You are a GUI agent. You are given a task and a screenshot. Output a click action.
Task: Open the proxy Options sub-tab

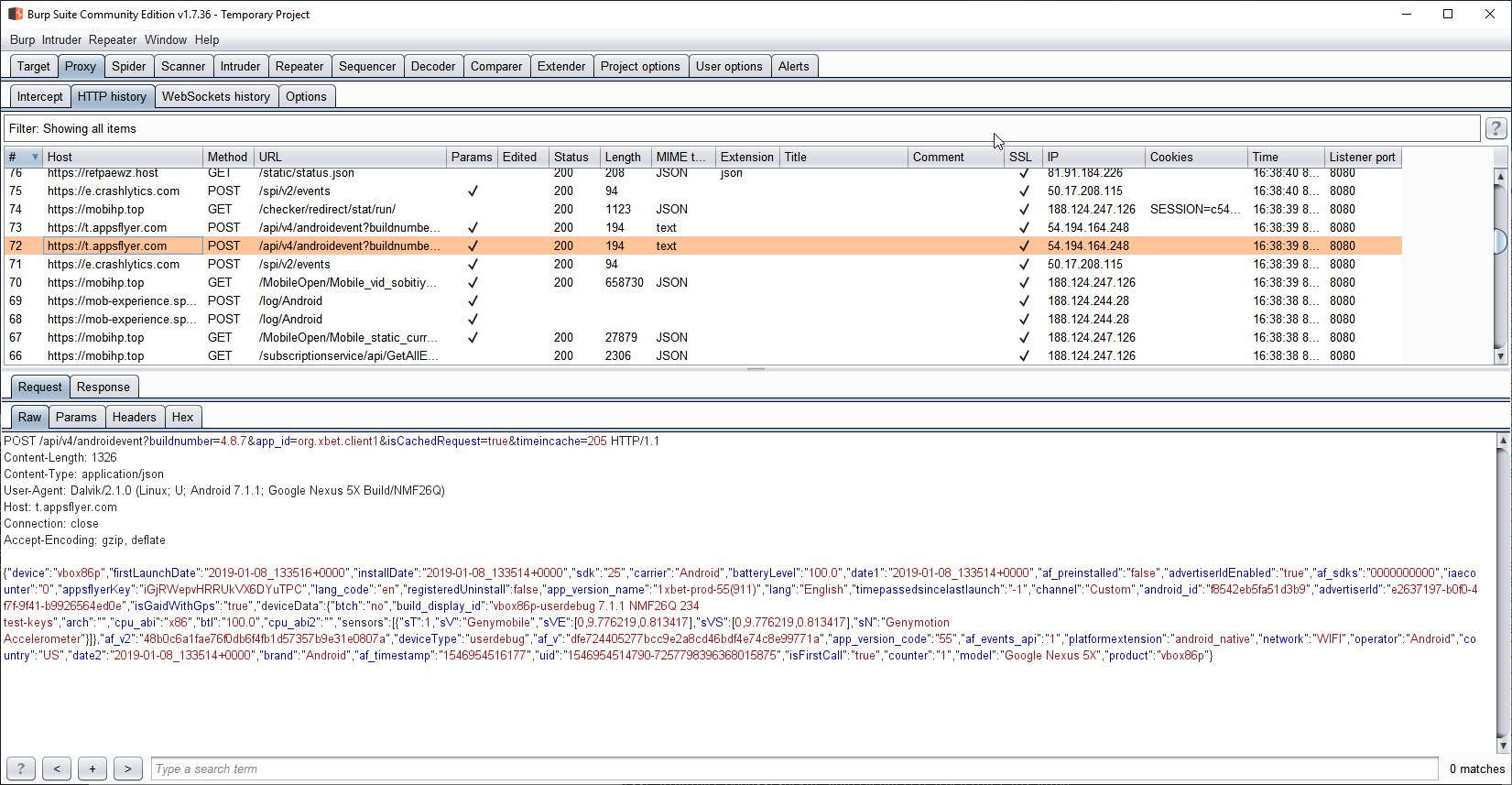click(x=306, y=96)
